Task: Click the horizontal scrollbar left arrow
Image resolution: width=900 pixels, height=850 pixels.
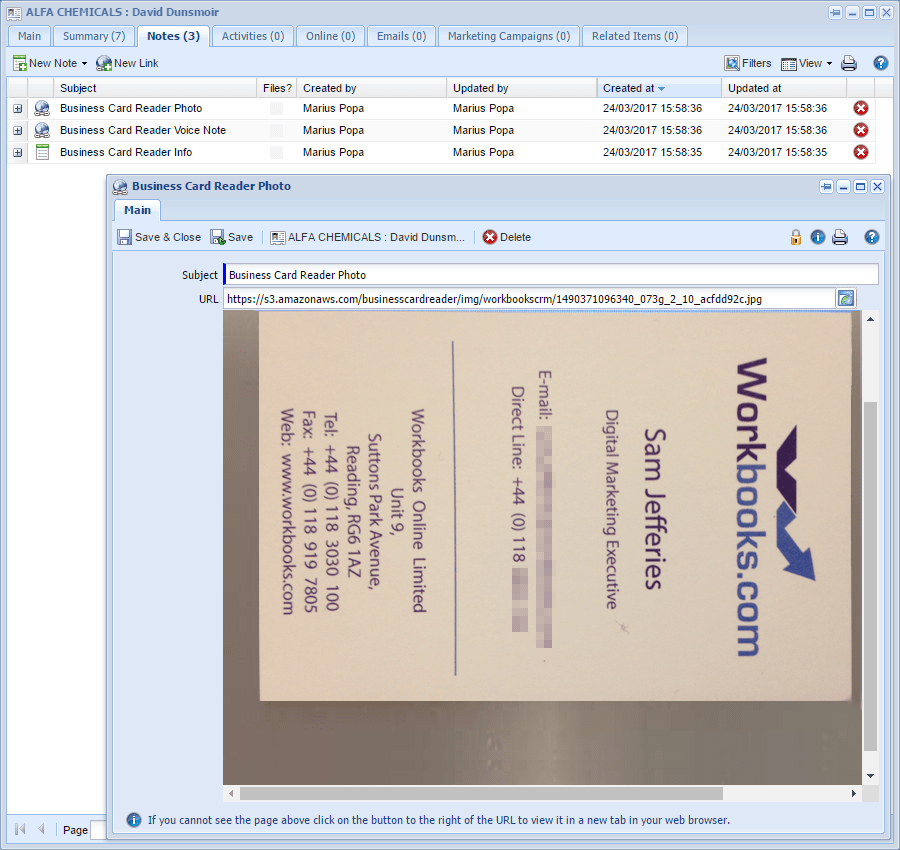Action: [x=231, y=793]
